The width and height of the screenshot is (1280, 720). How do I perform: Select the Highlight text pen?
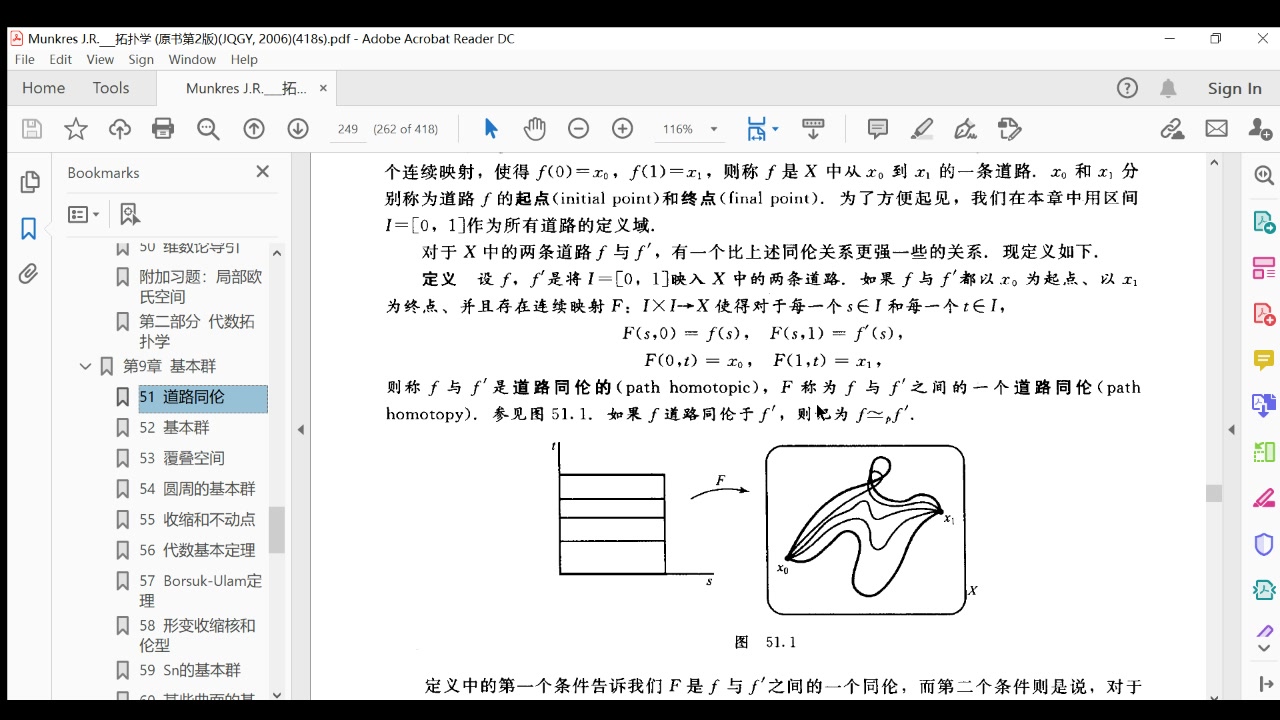(922, 129)
